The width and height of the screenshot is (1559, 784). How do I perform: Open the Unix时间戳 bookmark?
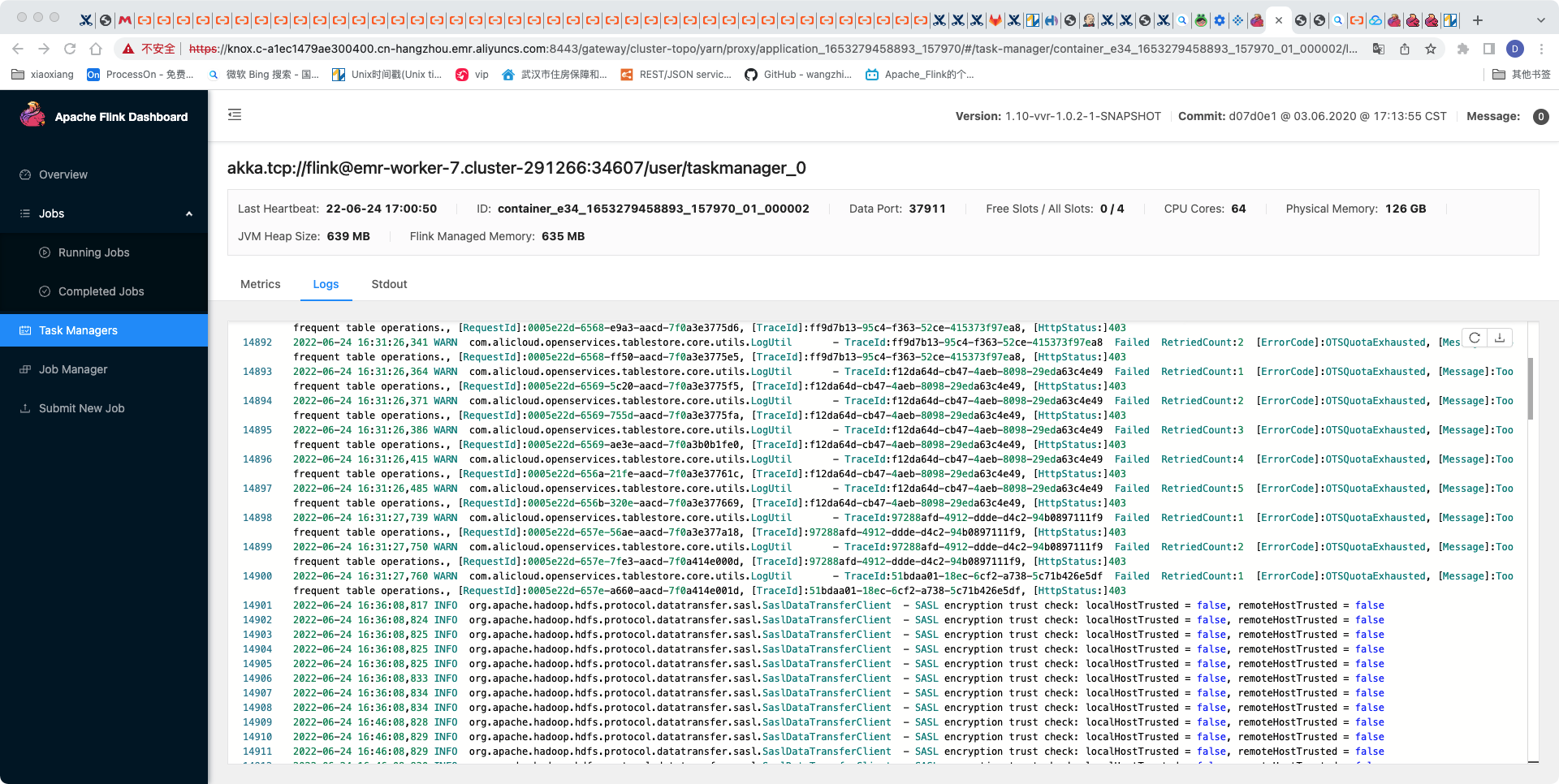click(x=387, y=75)
